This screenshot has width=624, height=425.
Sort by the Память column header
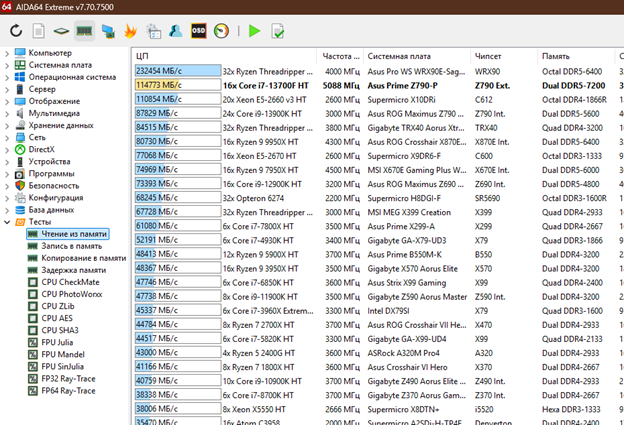click(576, 56)
